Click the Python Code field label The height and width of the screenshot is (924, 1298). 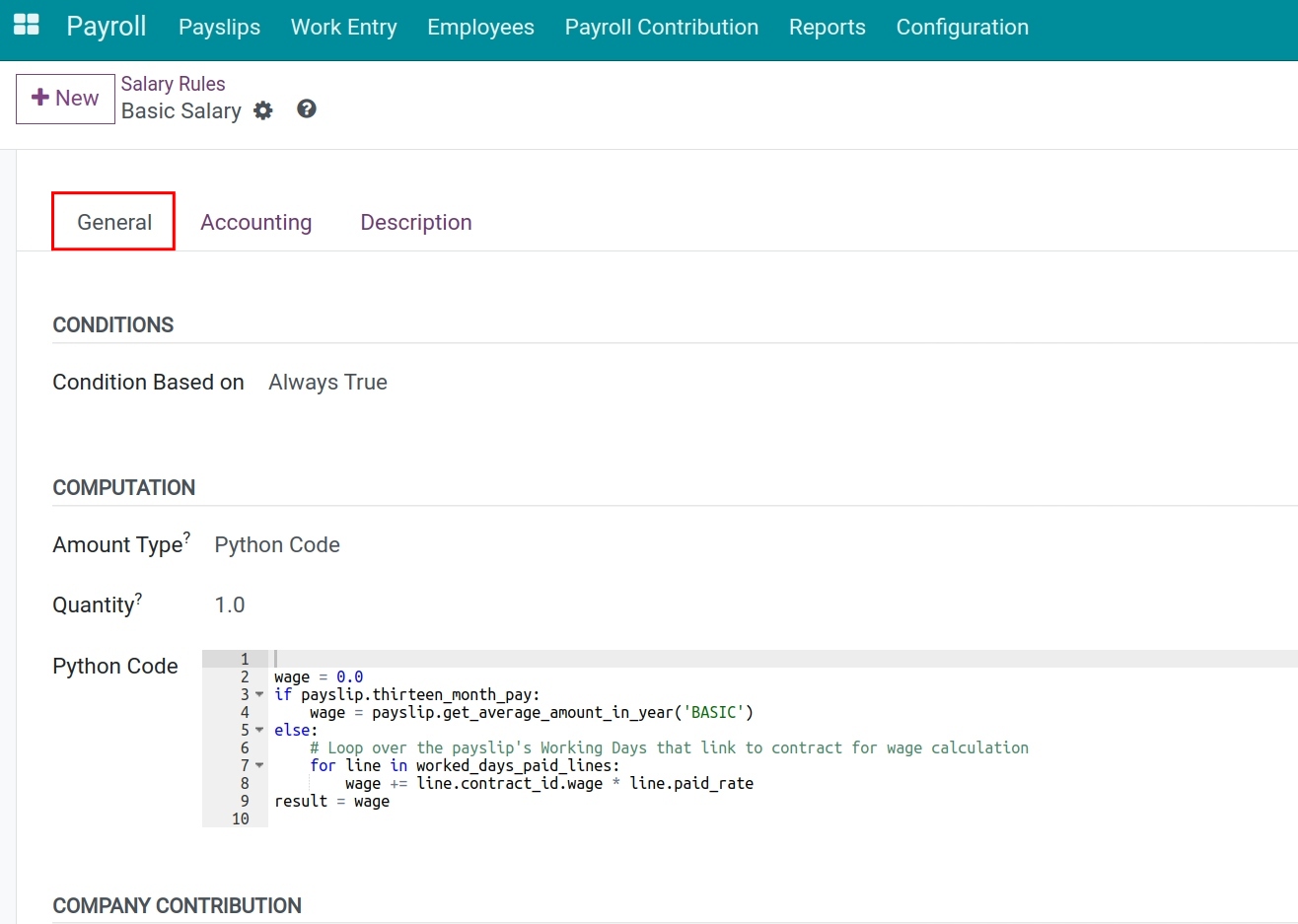pos(115,667)
